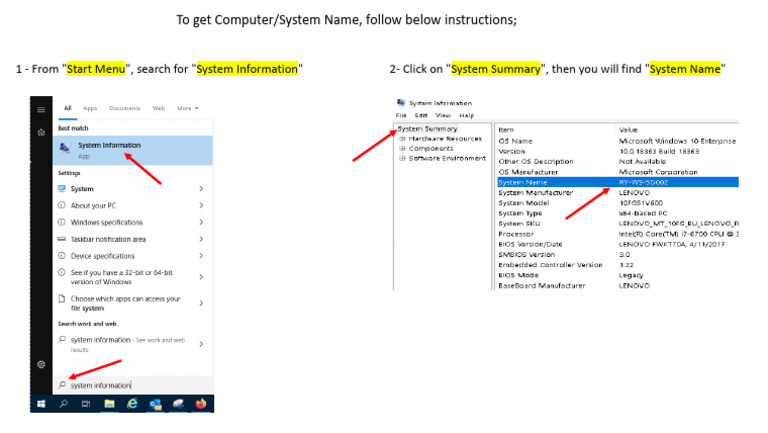Select the Other OS Description row
The width and height of the screenshot is (768, 433).
(618, 162)
